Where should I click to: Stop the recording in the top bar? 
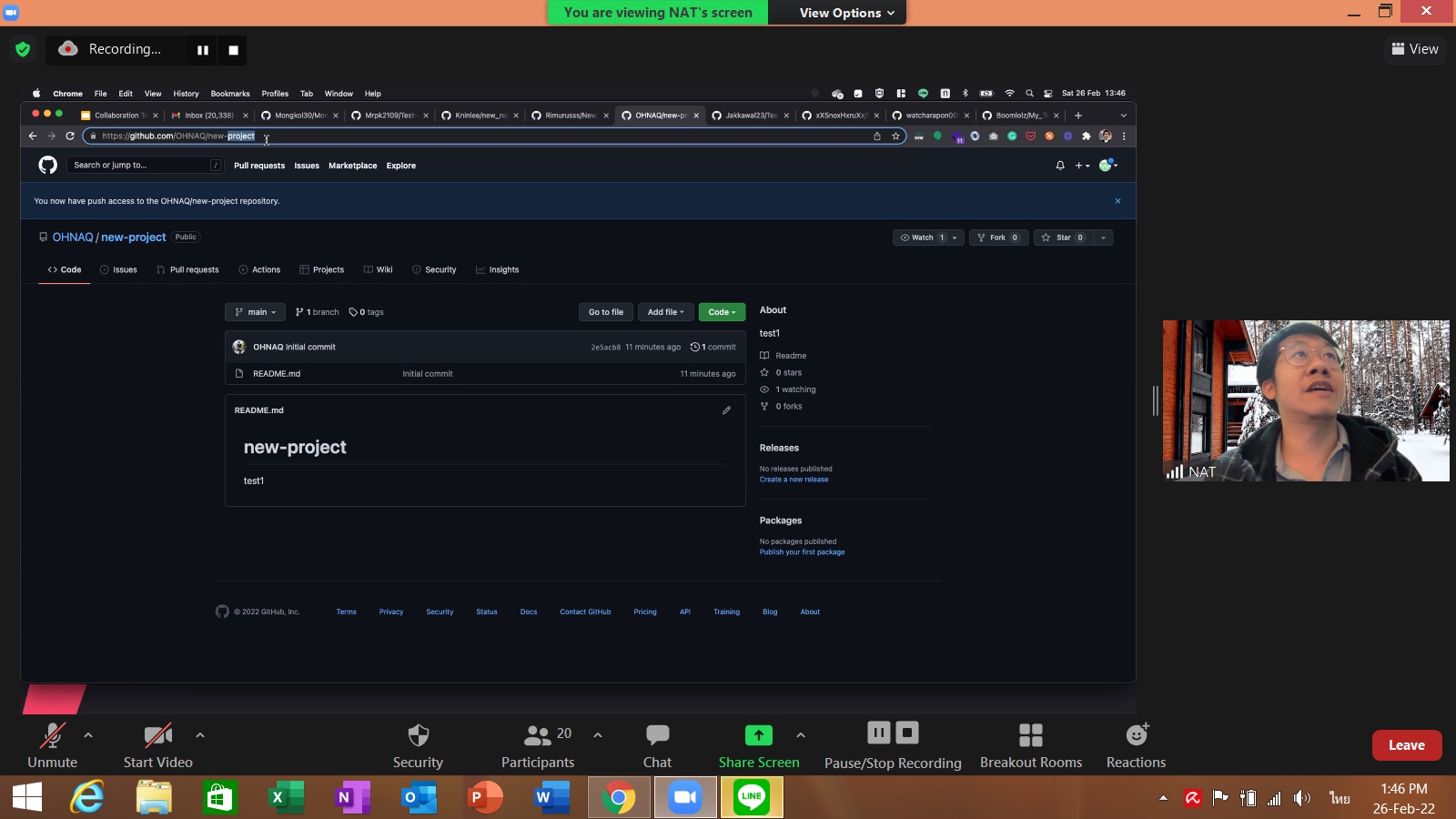pos(233,50)
